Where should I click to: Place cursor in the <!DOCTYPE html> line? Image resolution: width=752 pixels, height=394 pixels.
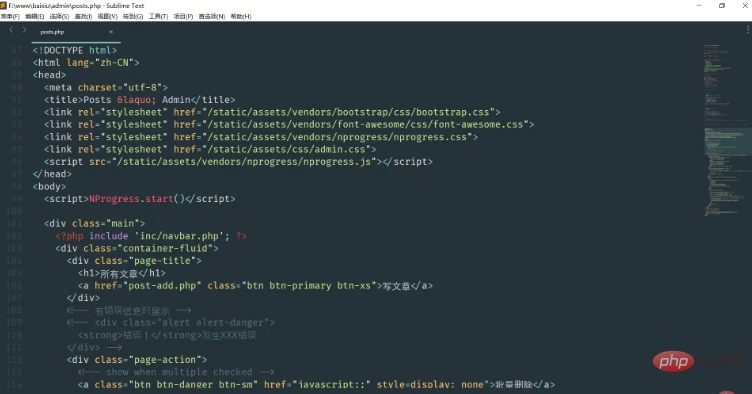(75, 50)
